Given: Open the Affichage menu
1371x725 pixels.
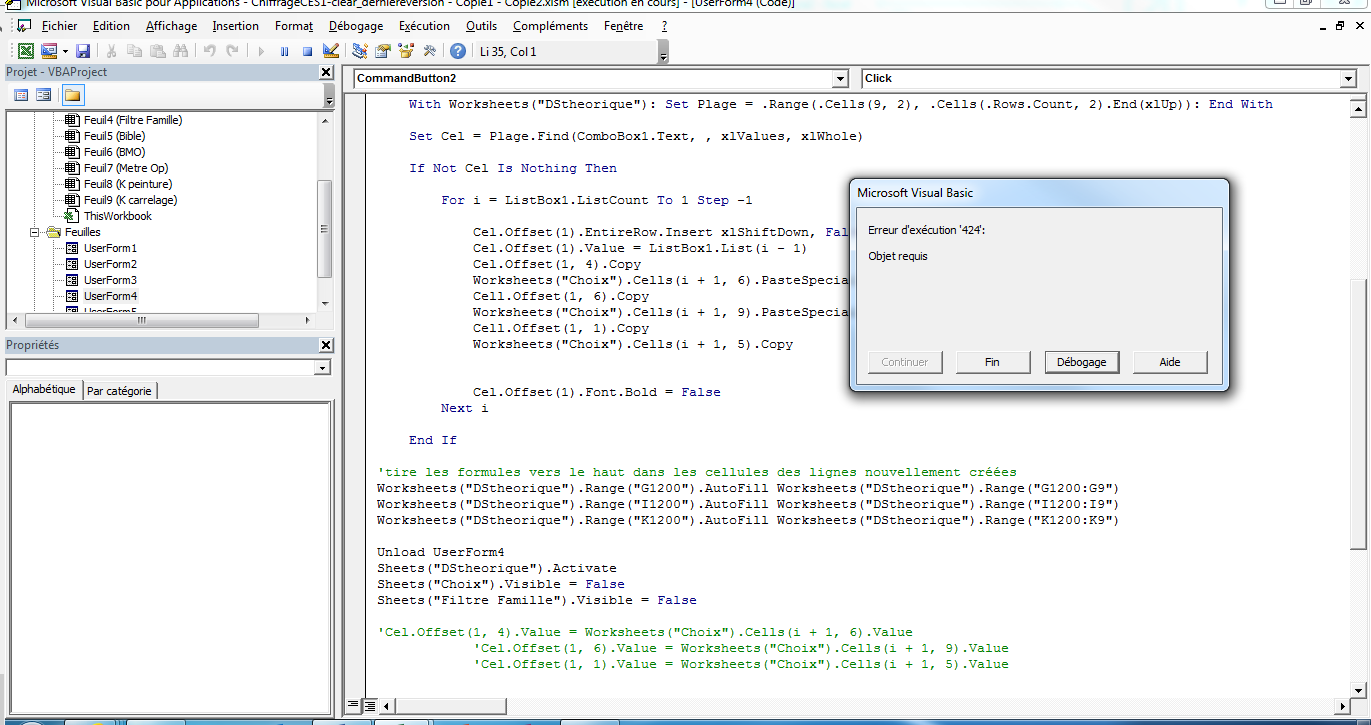Looking at the screenshot, I should pyautogui.click(x=171, y=26).
